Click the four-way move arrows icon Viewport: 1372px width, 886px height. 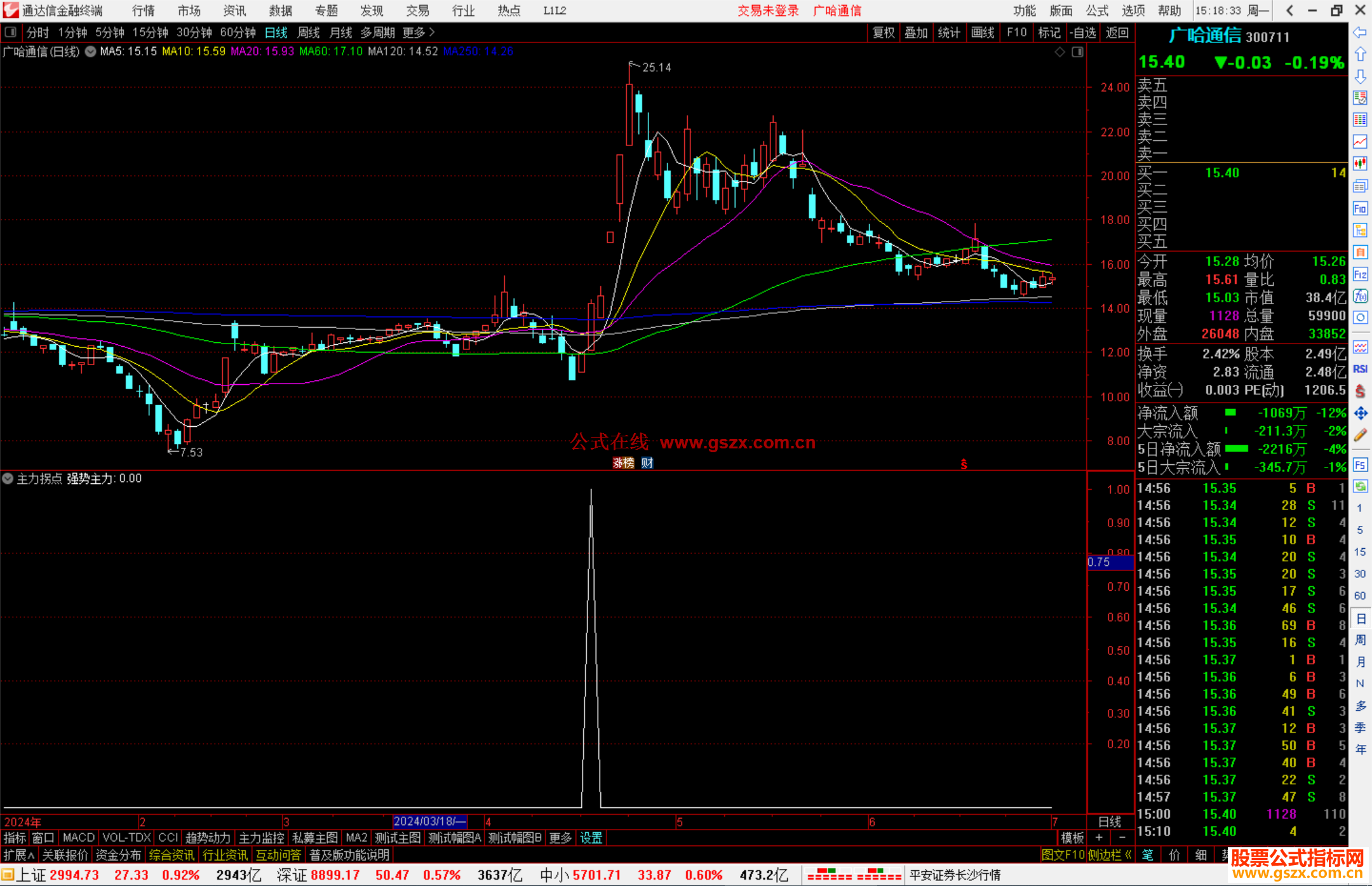pyautogui.click(x=1360, y=413)
